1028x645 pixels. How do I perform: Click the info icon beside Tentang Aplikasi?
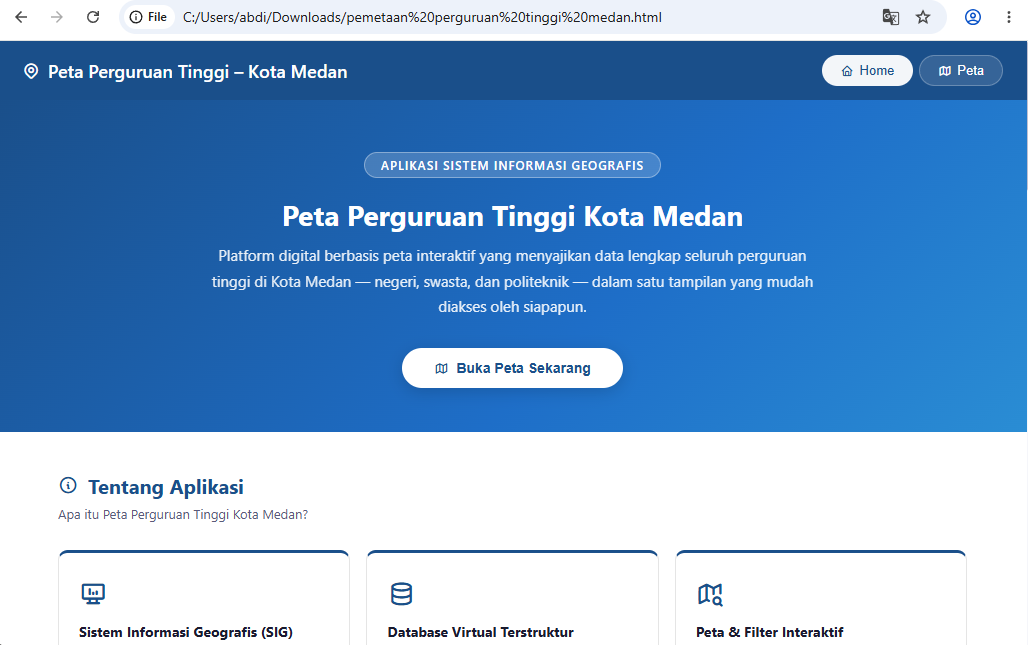click(68, 485)
